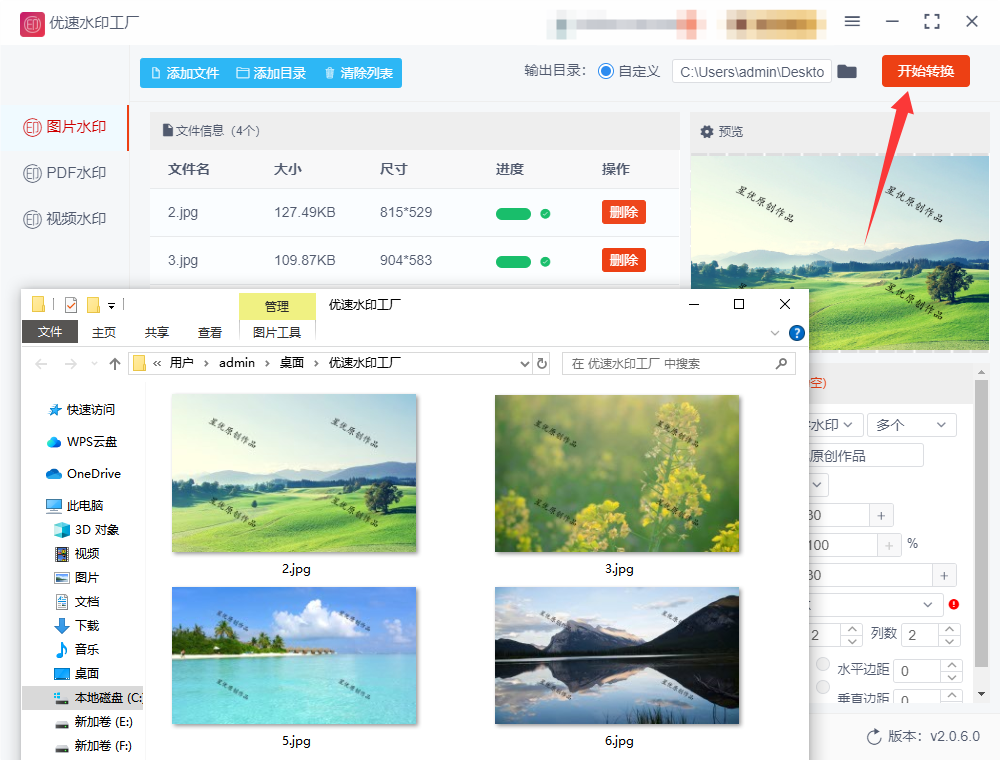Expand the Explorer ribbon chevron
1000x760 pixels.
(775, 333)
